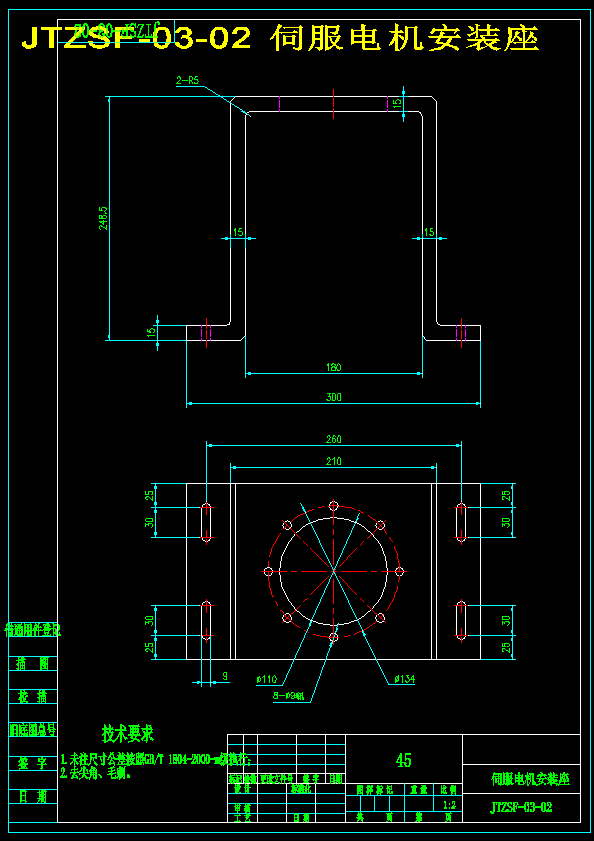Click the 描图 cell in left sidebar
594x841 pixels.
click(33, 664)
